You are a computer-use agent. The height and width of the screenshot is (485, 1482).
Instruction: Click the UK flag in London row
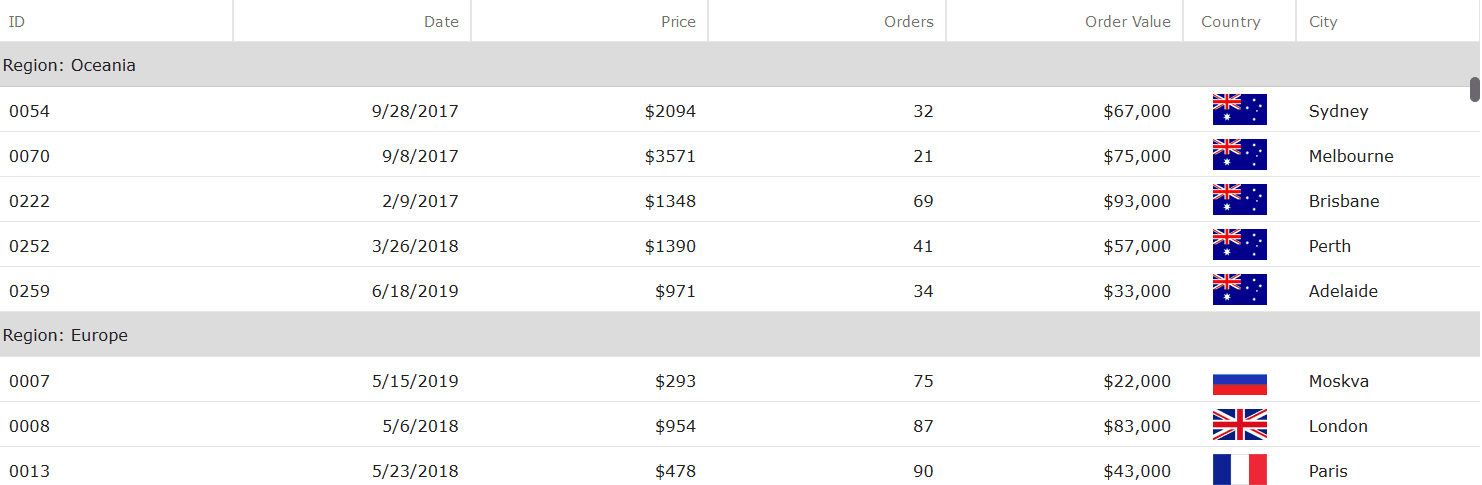pos(1239,425)
